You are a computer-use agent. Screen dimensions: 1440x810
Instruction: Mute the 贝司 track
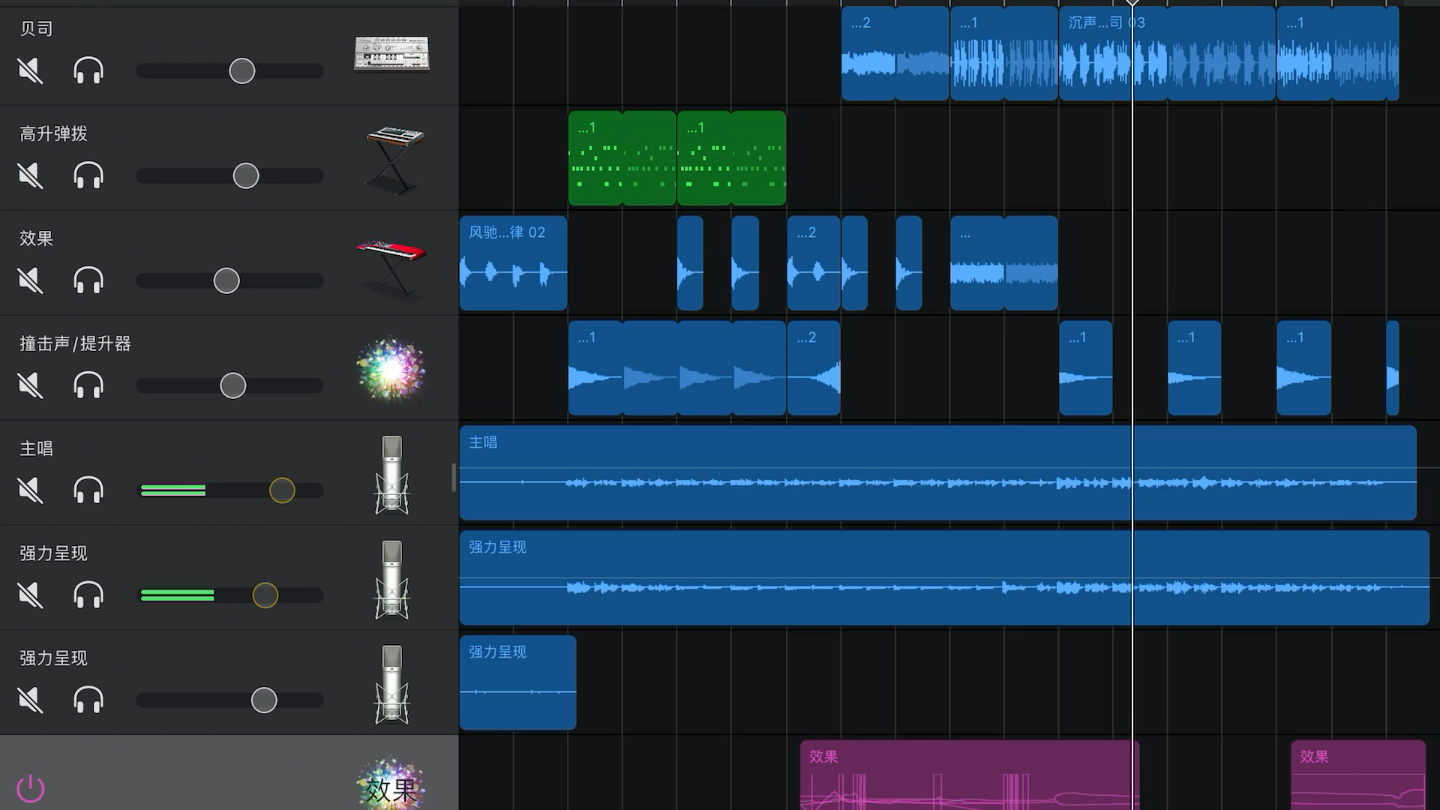pos(30,70)
